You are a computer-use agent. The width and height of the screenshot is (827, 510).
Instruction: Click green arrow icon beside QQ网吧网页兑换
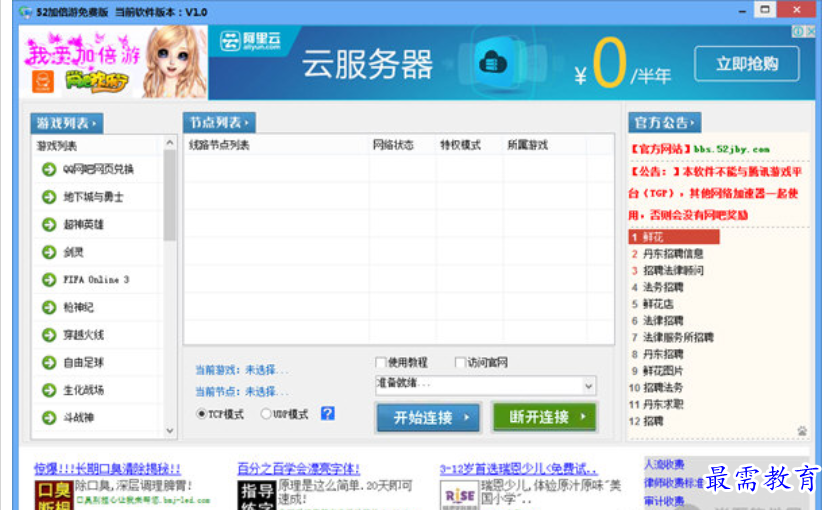point(49,169)
